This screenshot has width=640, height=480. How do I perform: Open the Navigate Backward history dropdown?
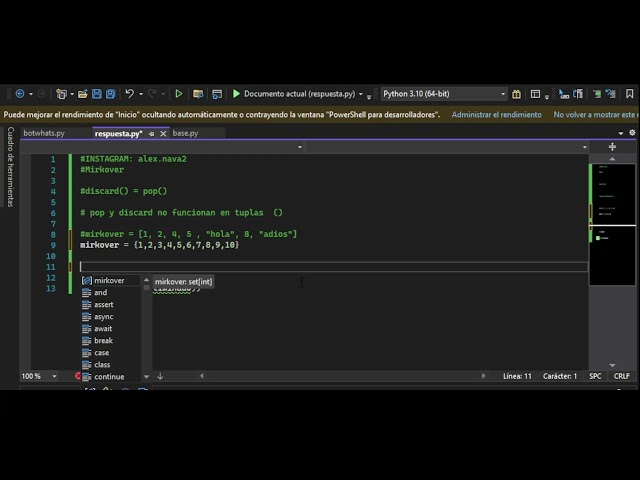pos(31,94)
